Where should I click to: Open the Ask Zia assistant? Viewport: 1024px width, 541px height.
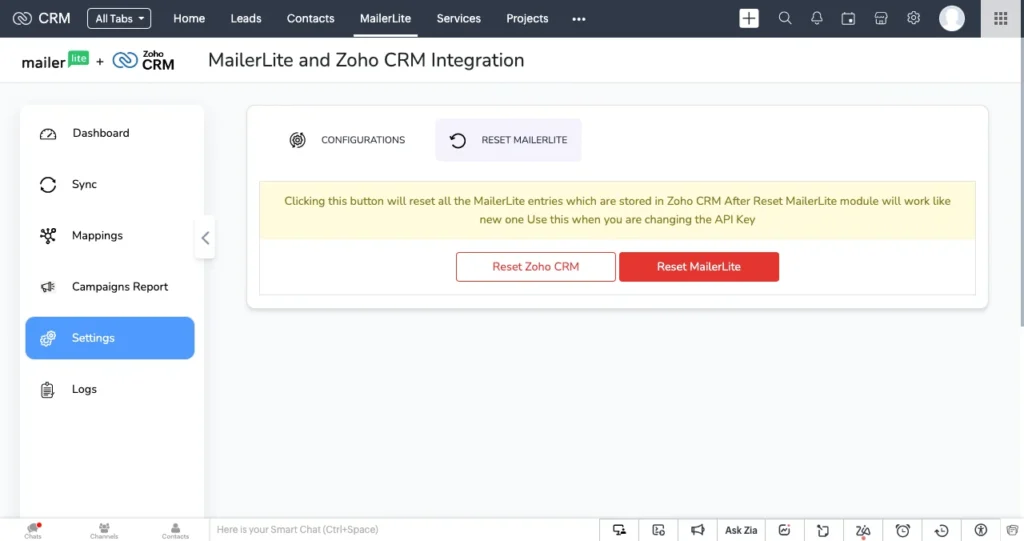[x=741, y=530]
